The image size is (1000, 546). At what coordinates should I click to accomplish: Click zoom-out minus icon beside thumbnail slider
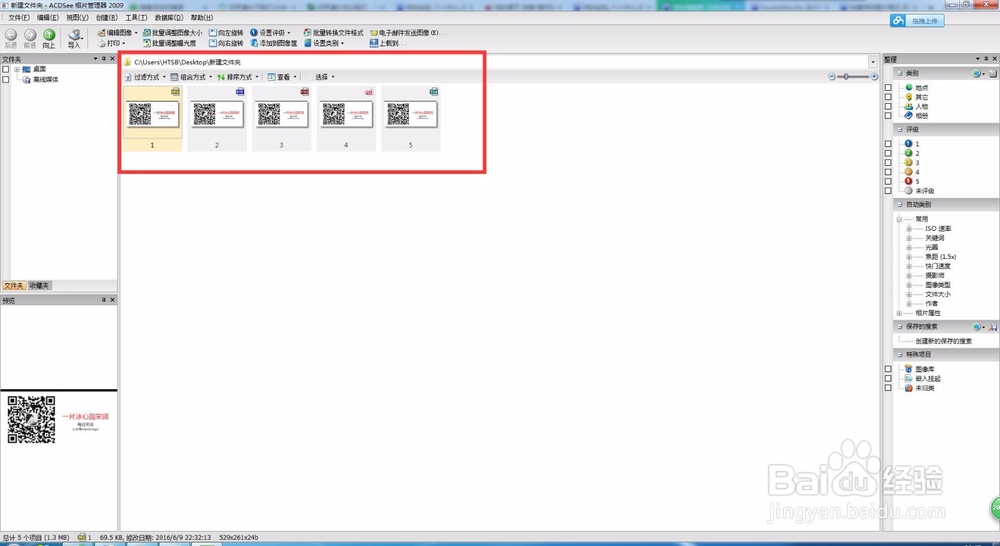pos(832,77)
